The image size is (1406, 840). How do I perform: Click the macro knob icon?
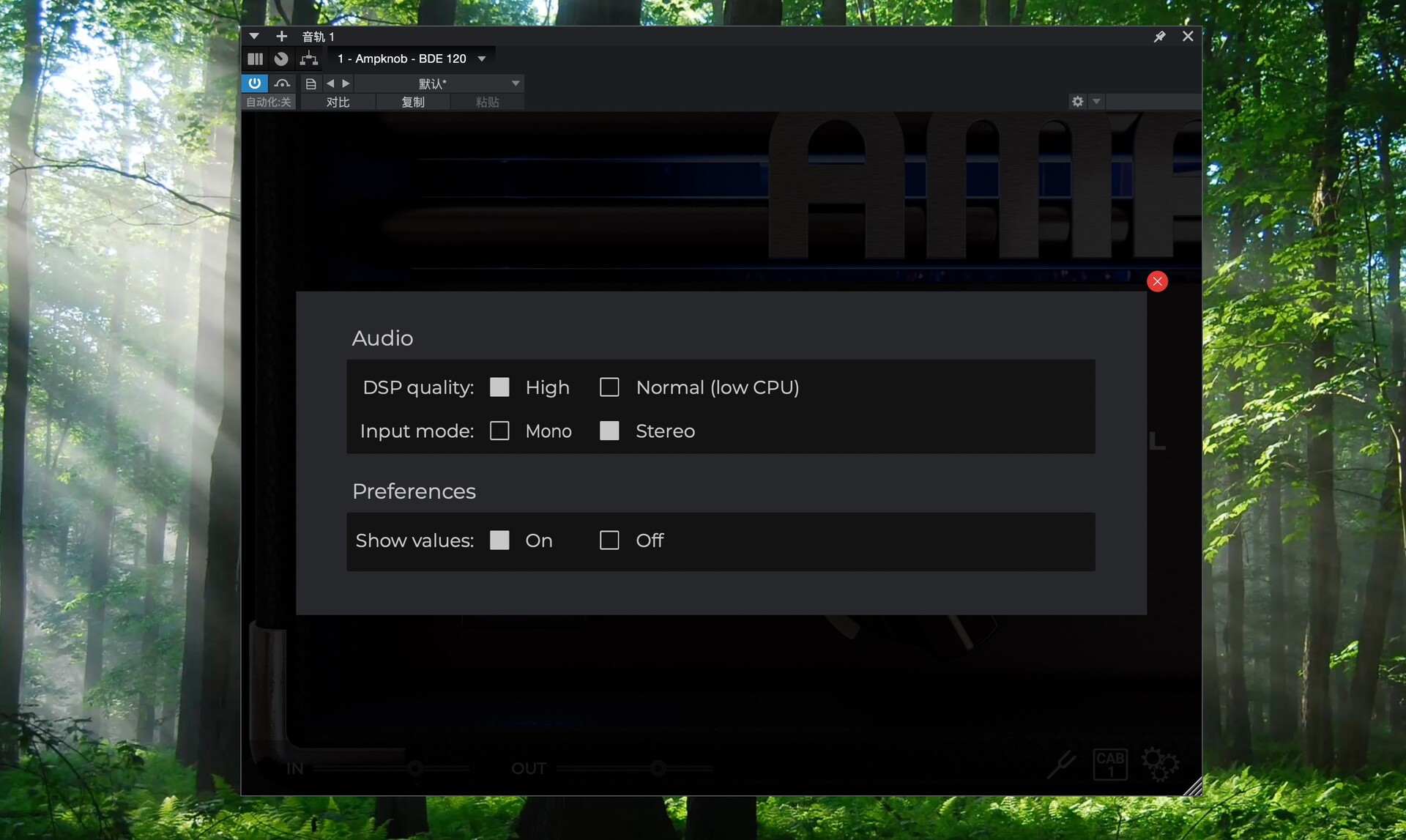[x=281, y=59]
